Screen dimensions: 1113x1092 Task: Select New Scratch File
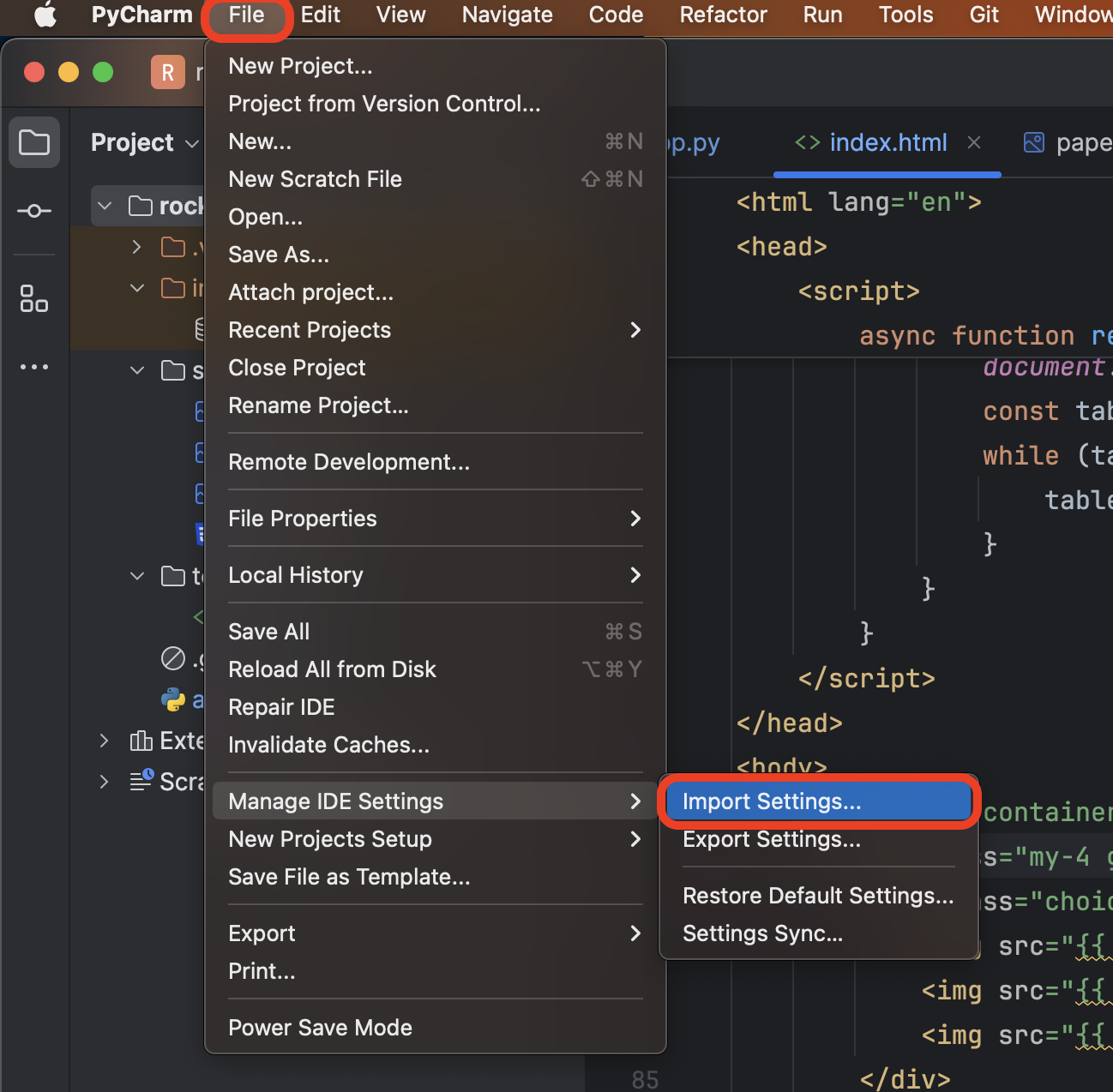tap(436, 179)
